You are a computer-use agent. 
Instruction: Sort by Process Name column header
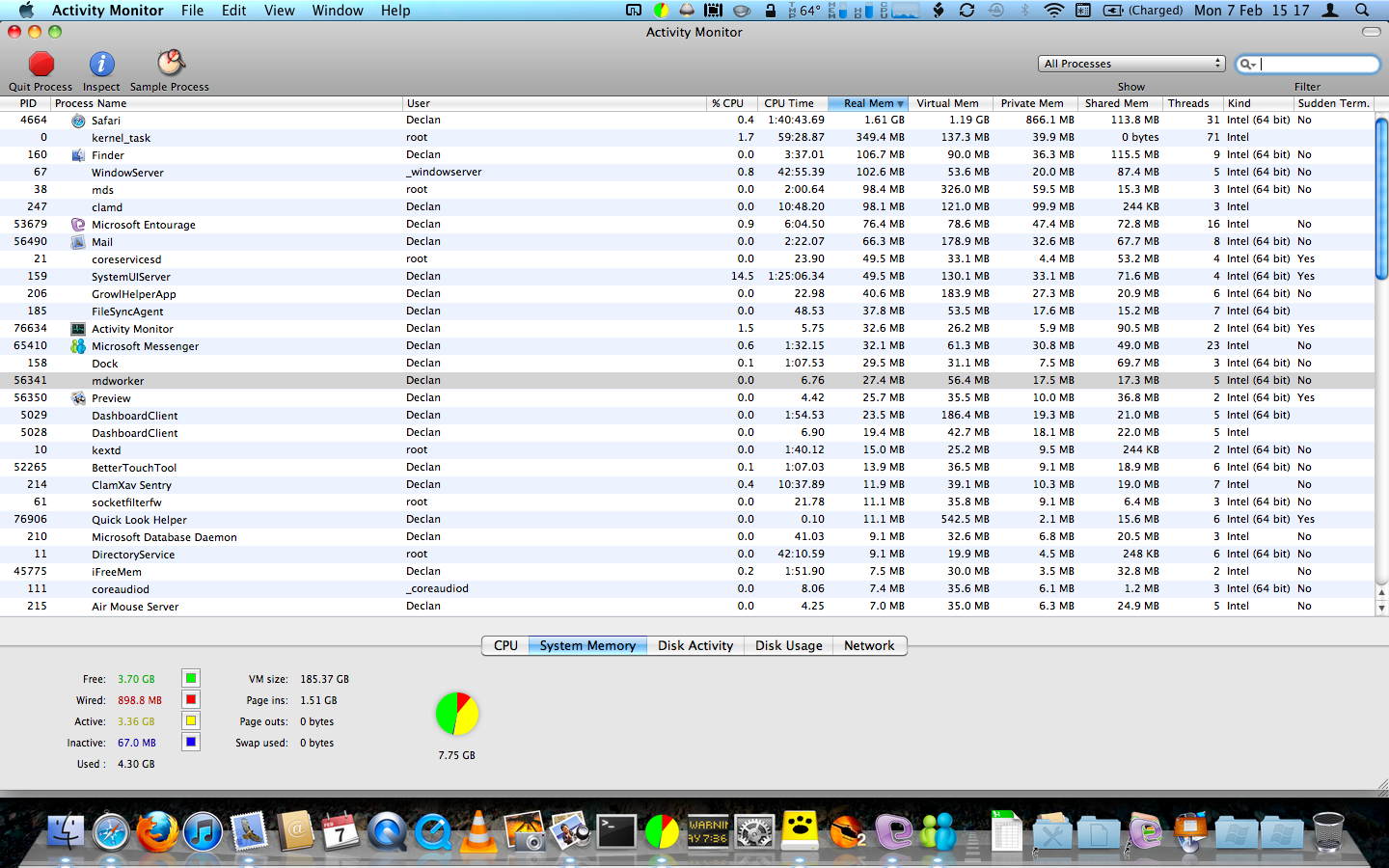pos(226,103)
